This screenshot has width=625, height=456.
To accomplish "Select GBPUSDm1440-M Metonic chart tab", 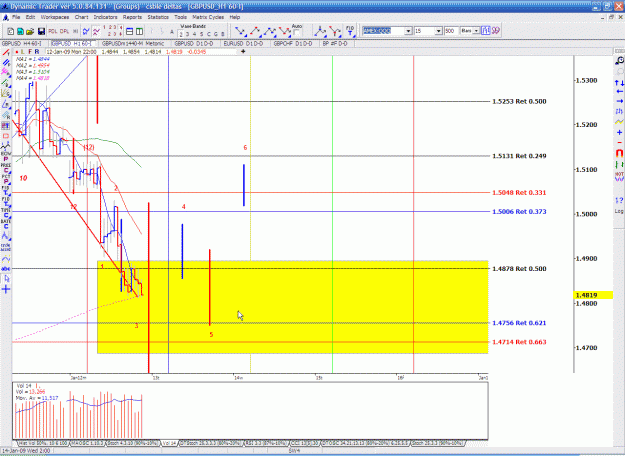I will pos(133,43).
